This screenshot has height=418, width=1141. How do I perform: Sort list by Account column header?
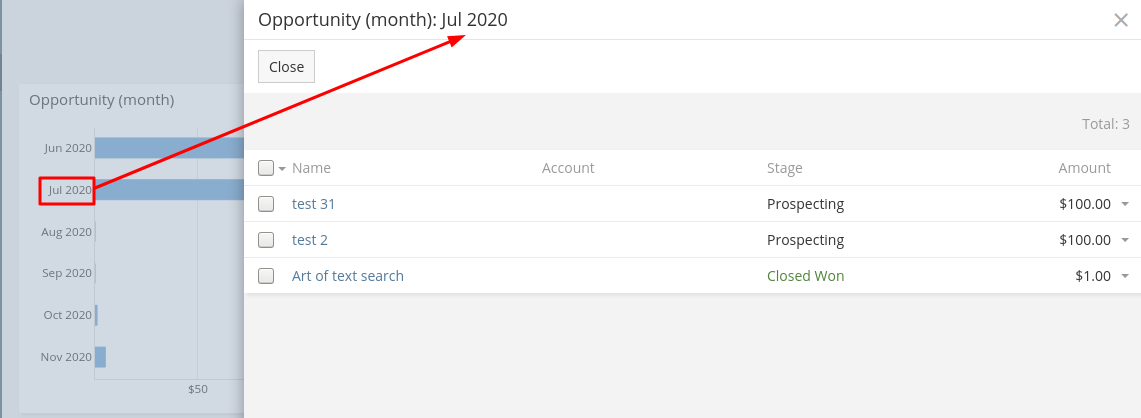[x=568, y=168]
